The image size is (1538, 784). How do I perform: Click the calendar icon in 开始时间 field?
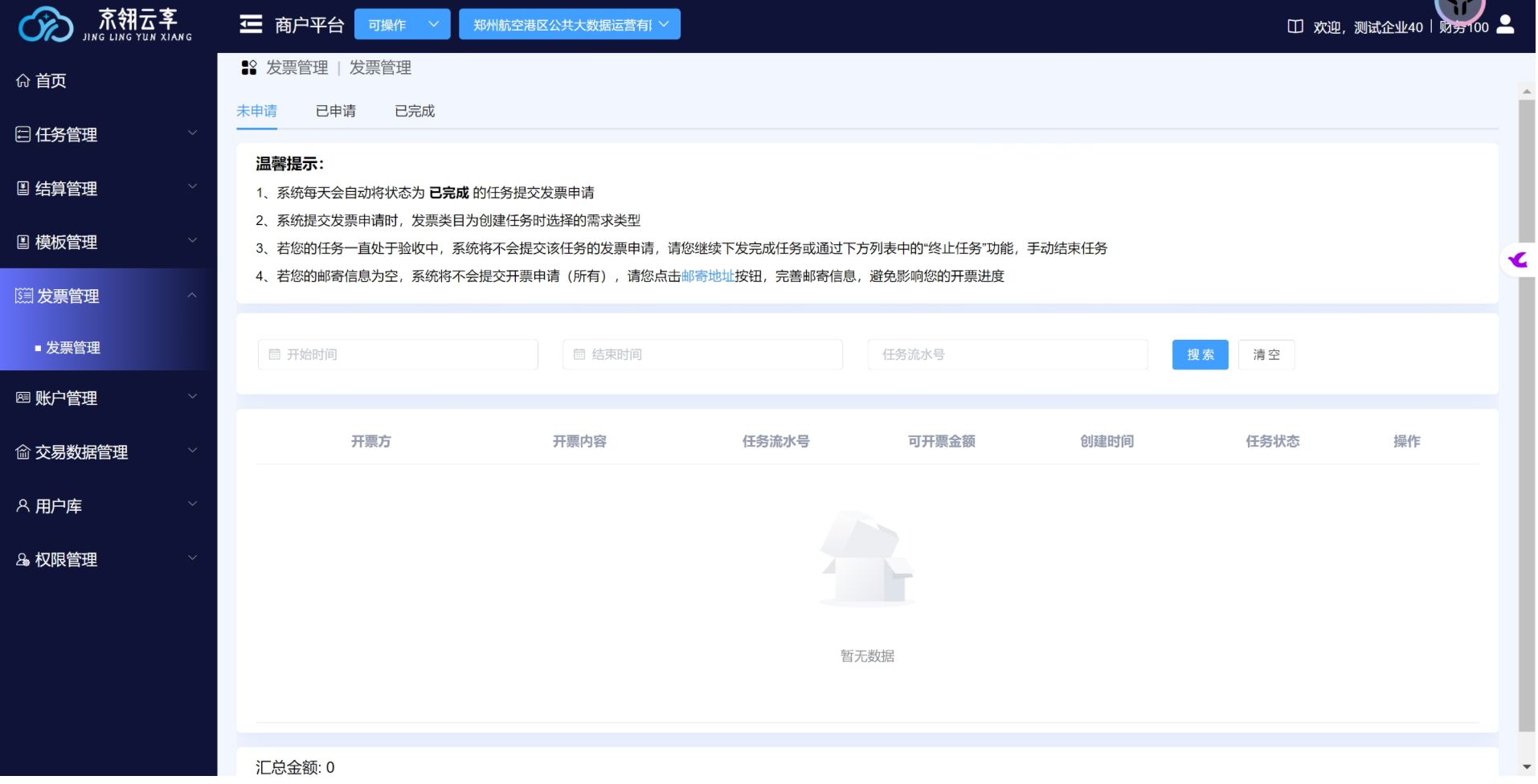click(275, 354)
